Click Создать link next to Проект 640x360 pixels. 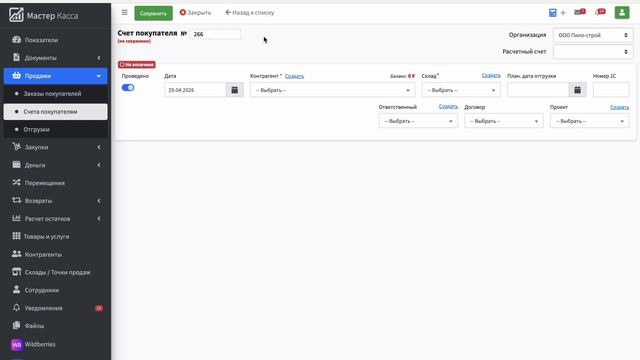pyautogui.click(x=620, y=107)
